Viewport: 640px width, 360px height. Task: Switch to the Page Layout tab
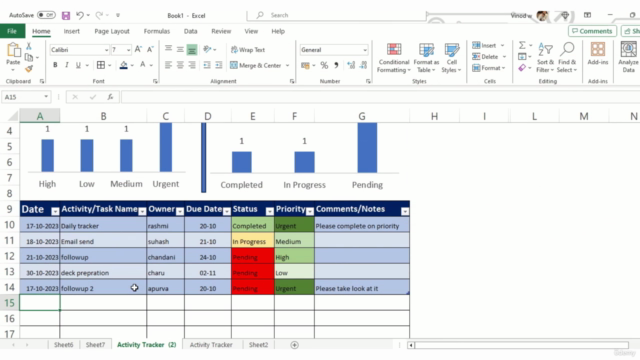pos(112,31)
